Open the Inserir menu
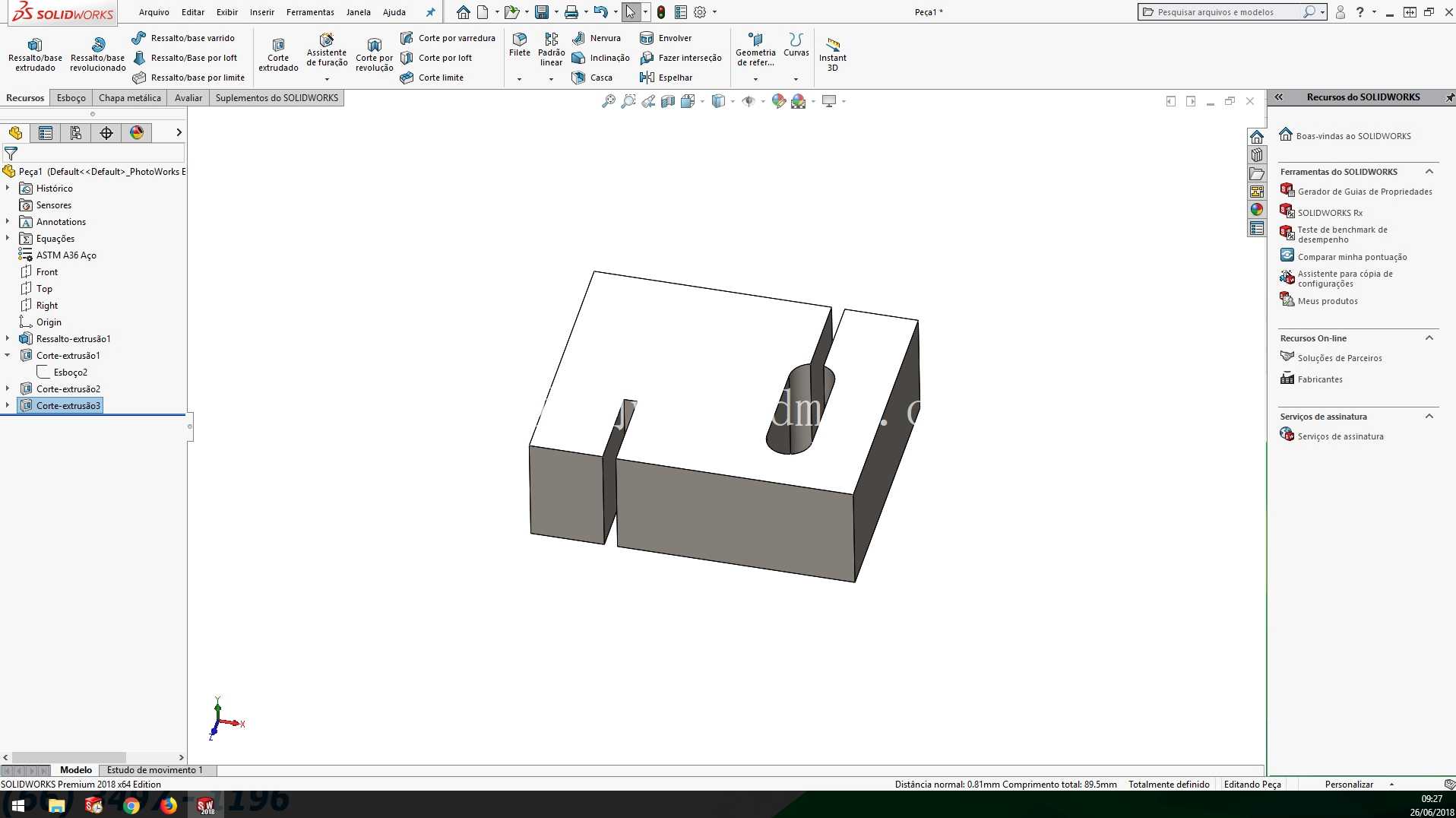The width and height of the screenshot is (1456, 818). click(262, 12)
